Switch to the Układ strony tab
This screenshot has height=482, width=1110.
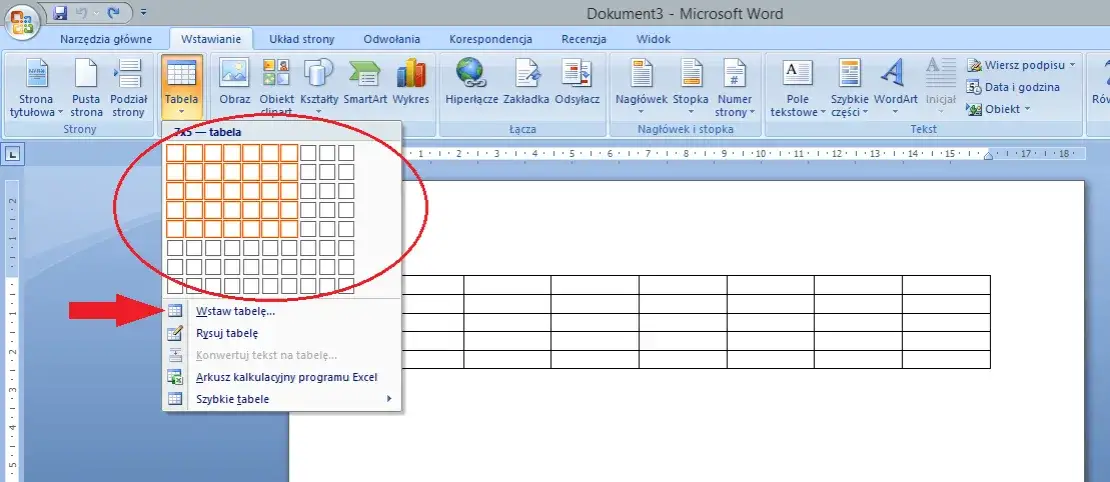click(x=302, y=39)
